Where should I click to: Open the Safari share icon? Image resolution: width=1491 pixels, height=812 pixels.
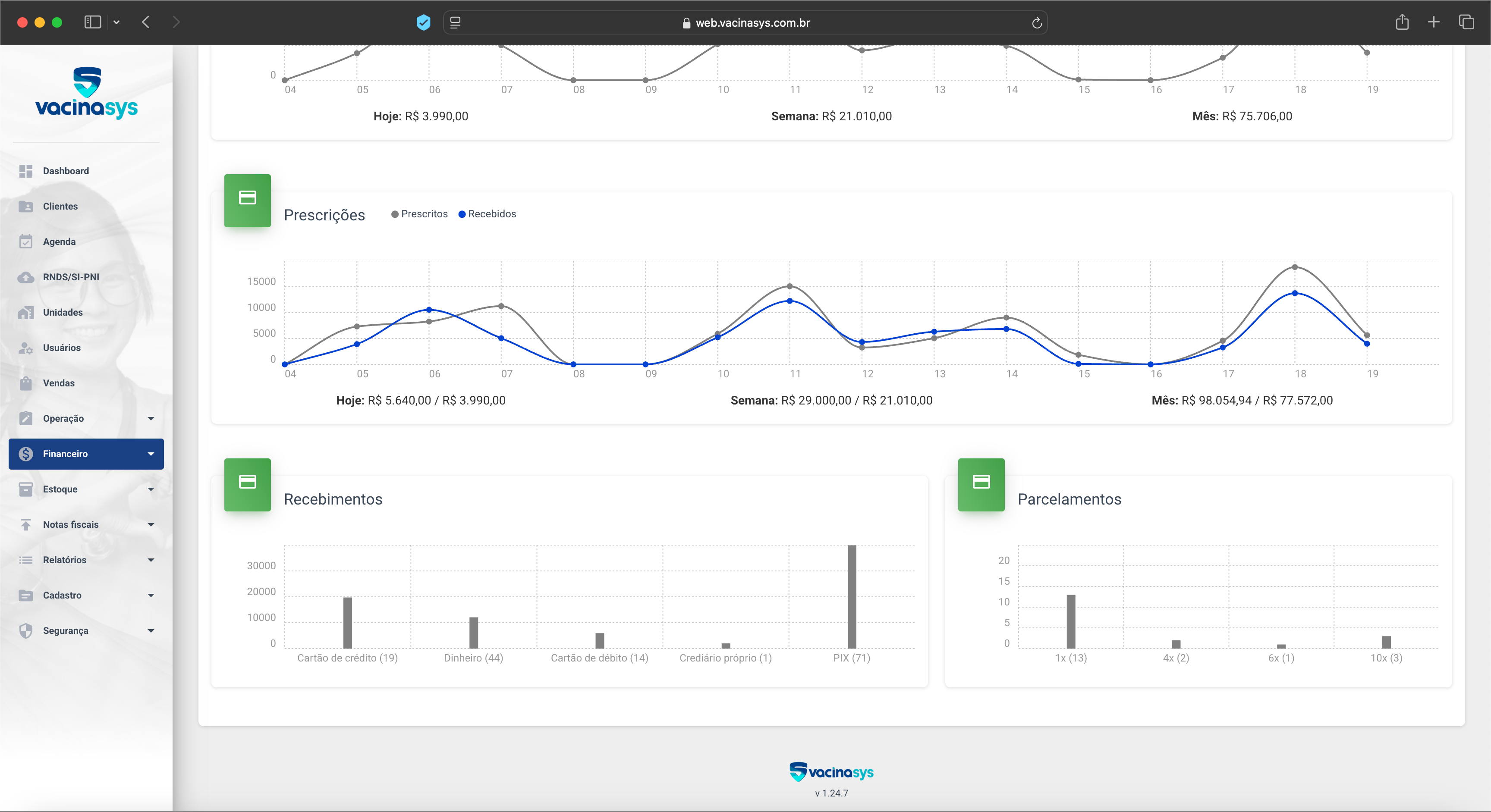[1402, 22]
